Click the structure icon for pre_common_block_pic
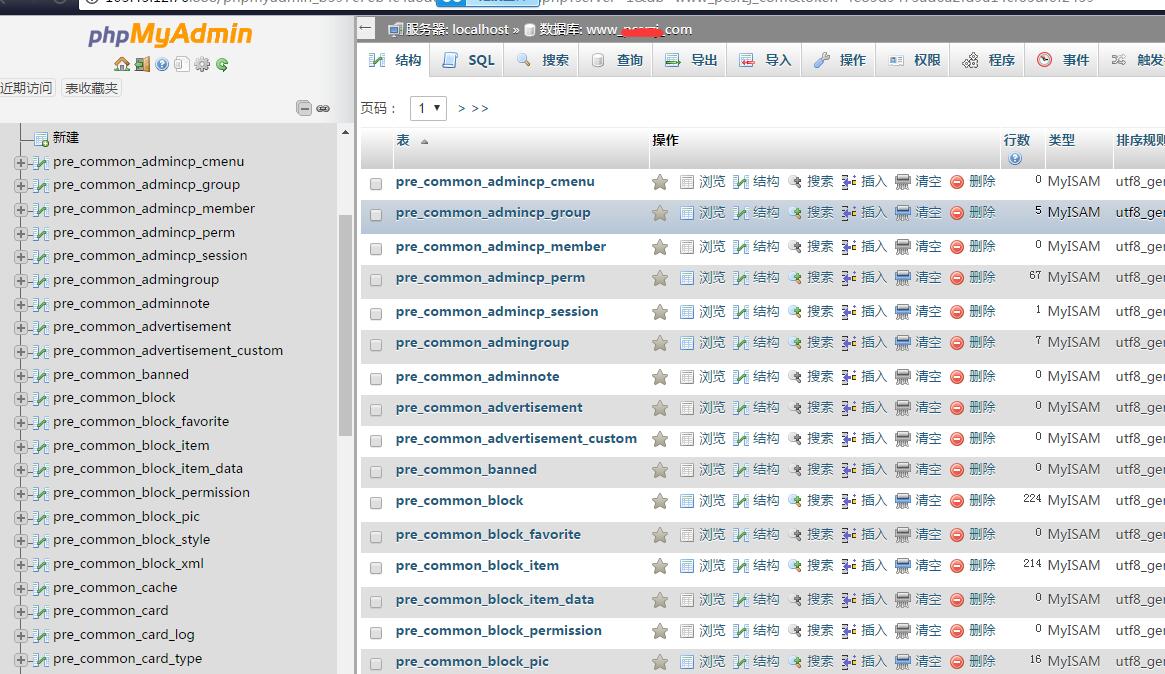 pos(740,661)
